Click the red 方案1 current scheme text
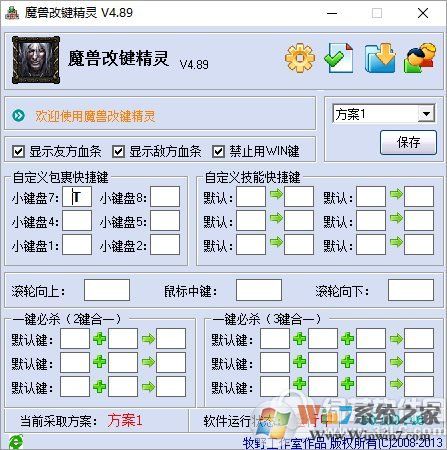This screenshot has height=450, width=447. [x=125, y=421]
